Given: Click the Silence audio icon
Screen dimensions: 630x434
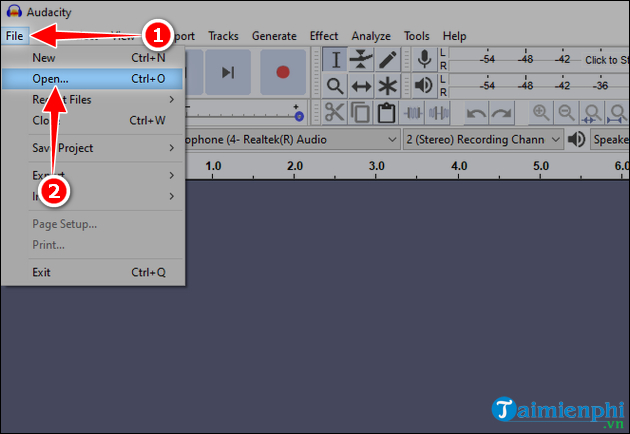Looking at the screenshot, I should point(439,113).
